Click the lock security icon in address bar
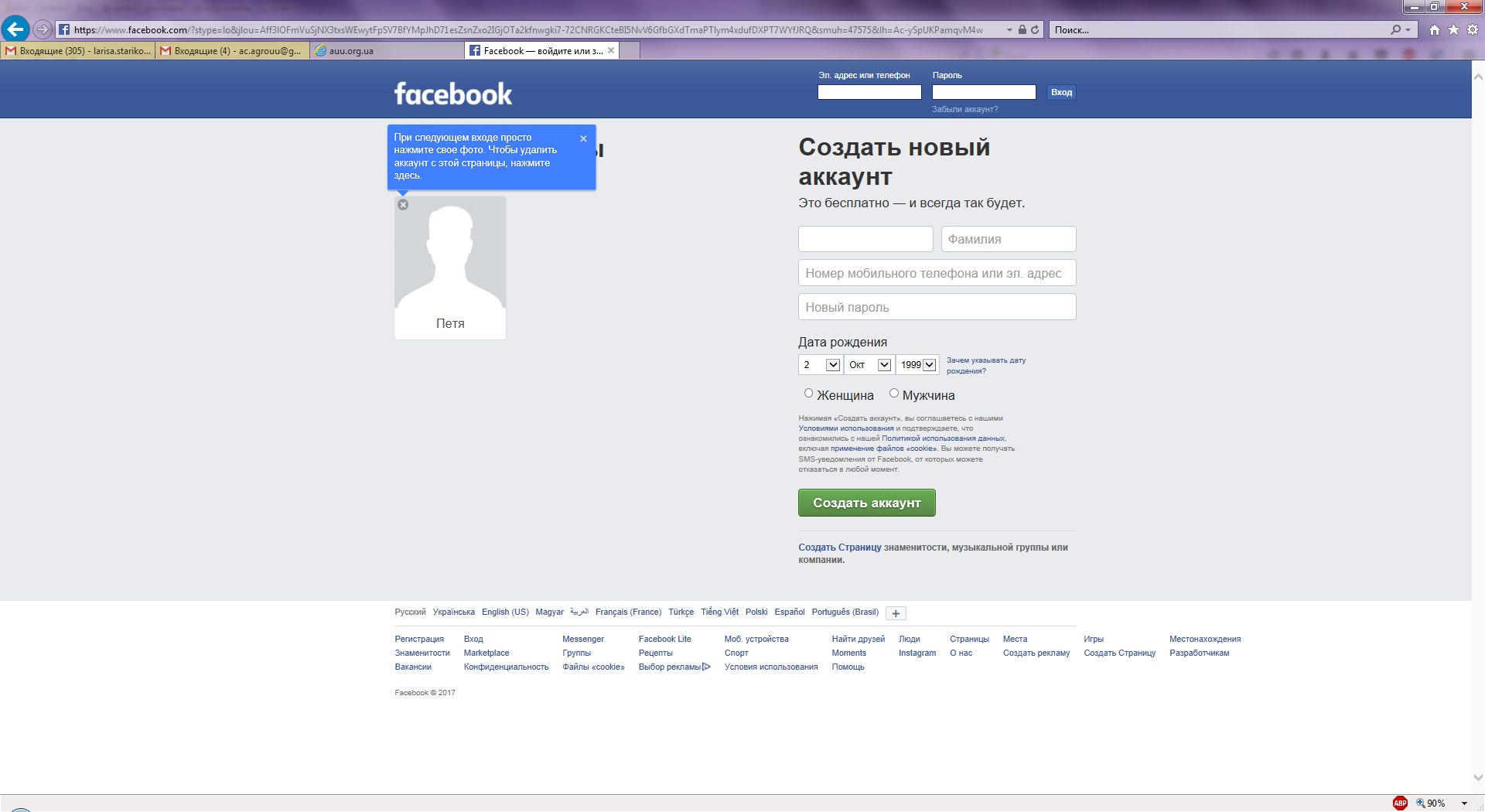This screenshot has width=1485, height=812. [x=1022, y=29]
